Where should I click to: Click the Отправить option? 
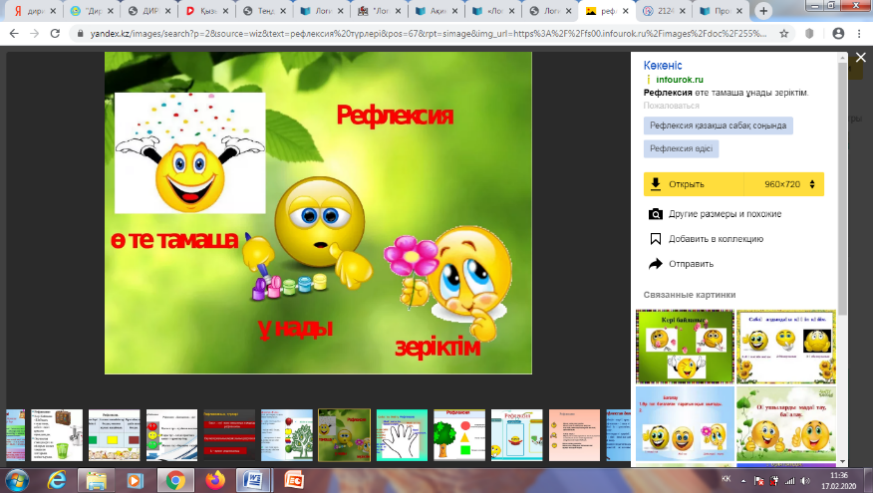pos(691,264)
